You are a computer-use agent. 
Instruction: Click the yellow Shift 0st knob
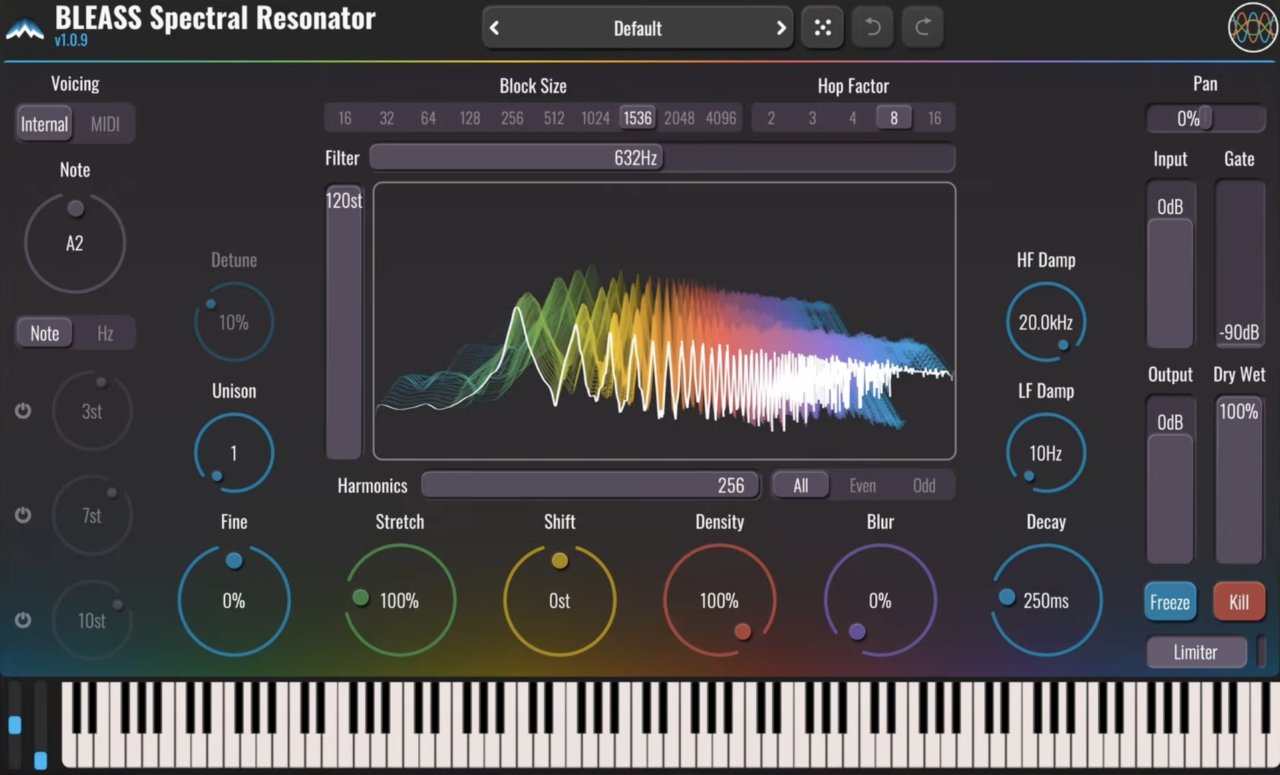click(560, 600)
